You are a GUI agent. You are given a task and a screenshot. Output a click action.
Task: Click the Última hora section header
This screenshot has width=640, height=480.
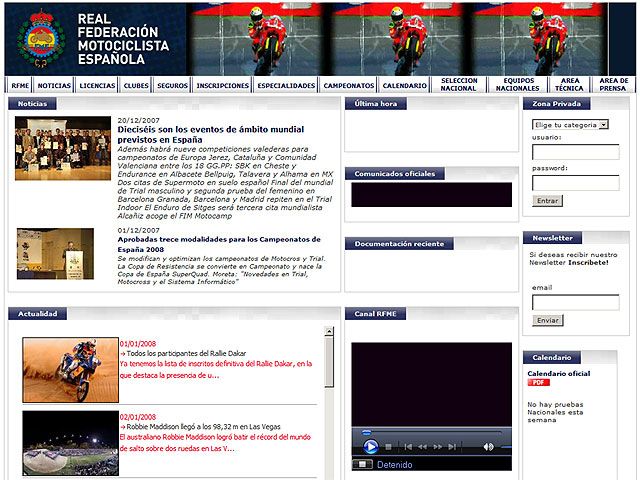click(x=376, y=104)
